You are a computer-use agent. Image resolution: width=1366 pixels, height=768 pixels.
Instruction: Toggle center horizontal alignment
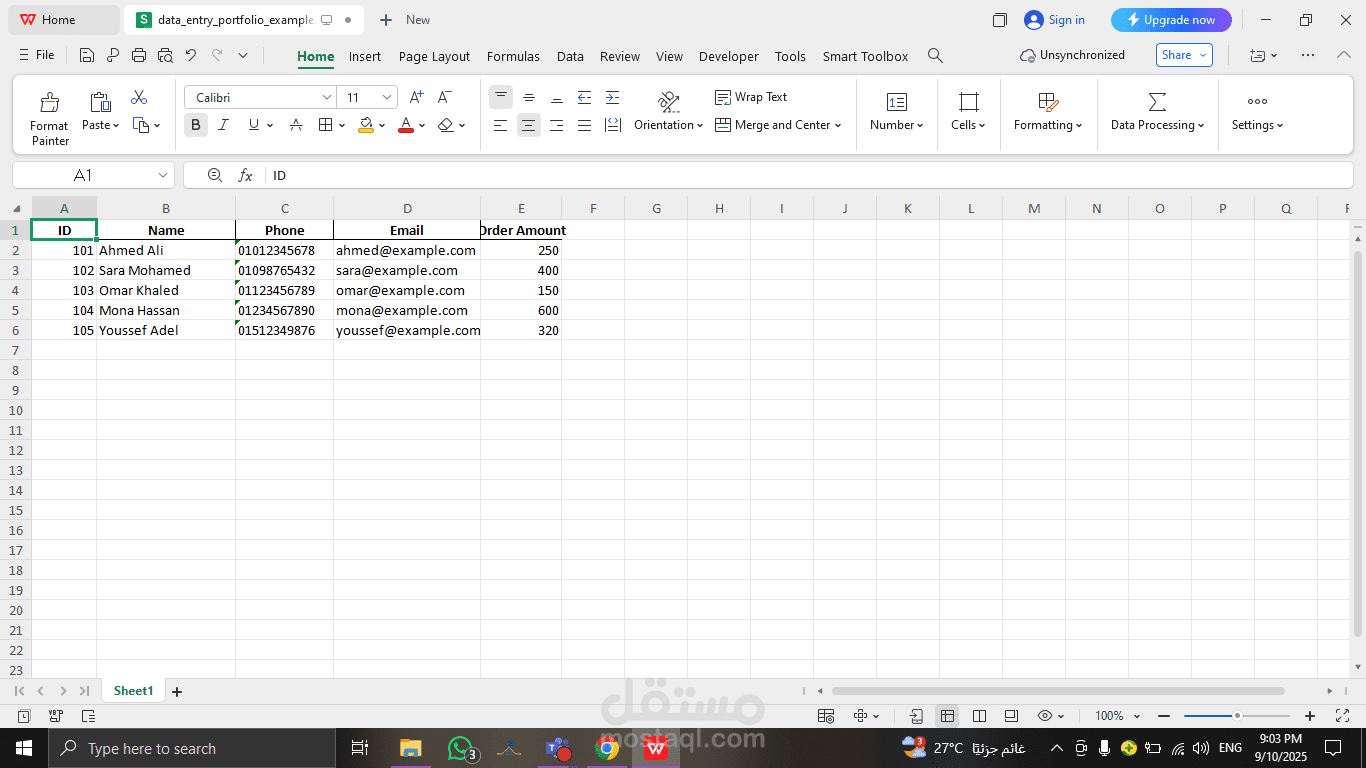point(529,125)
